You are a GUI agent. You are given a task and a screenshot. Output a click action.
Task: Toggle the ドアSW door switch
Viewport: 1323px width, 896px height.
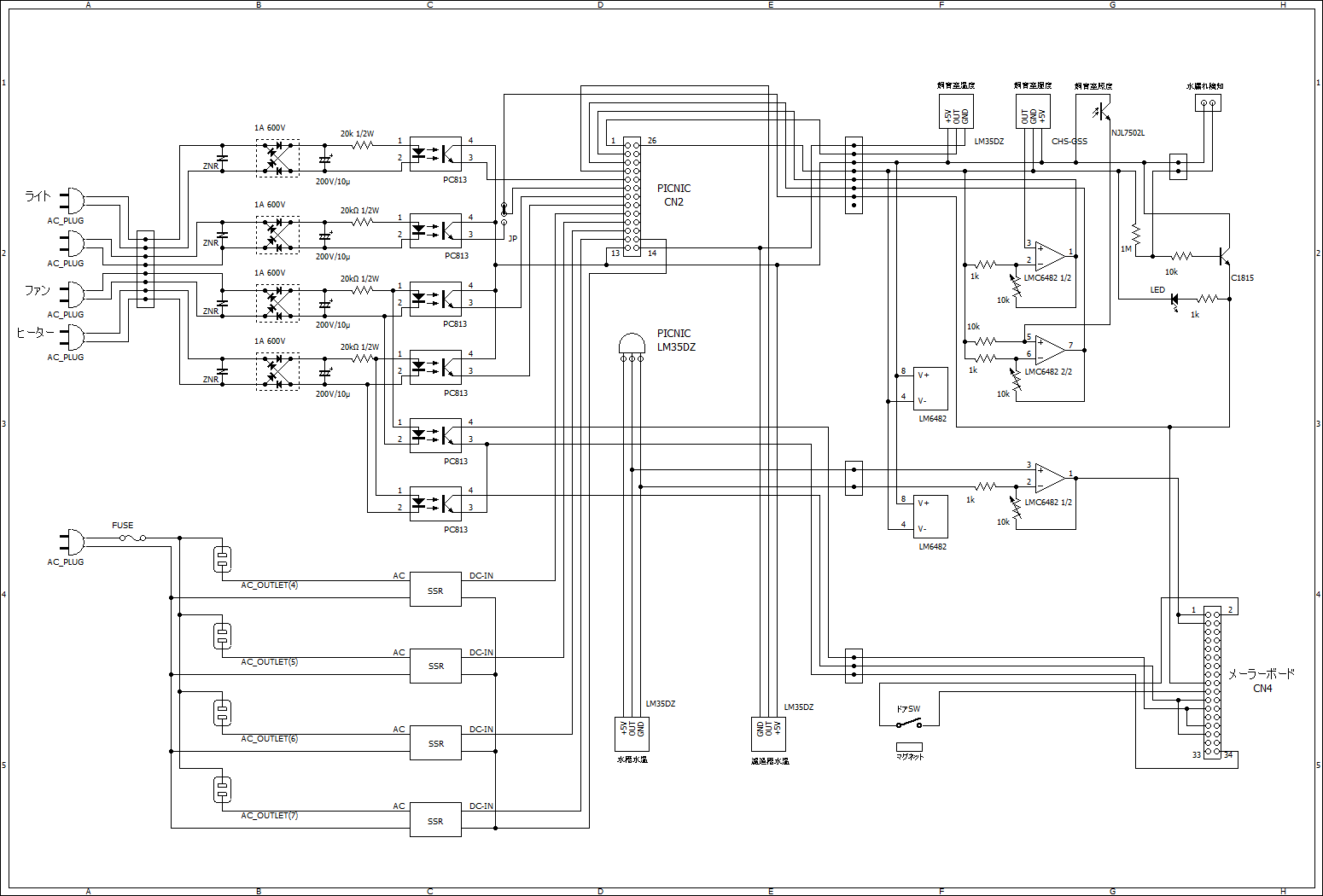click(x=909, y=724)
